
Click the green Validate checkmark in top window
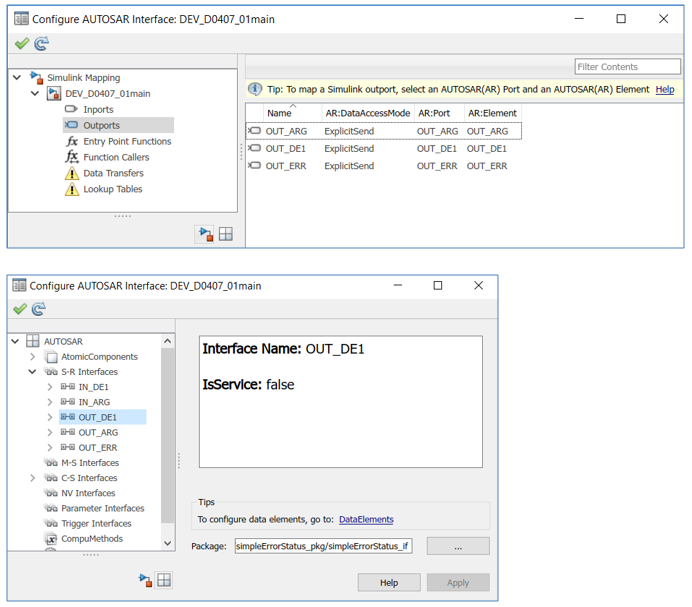click(22, 43)
